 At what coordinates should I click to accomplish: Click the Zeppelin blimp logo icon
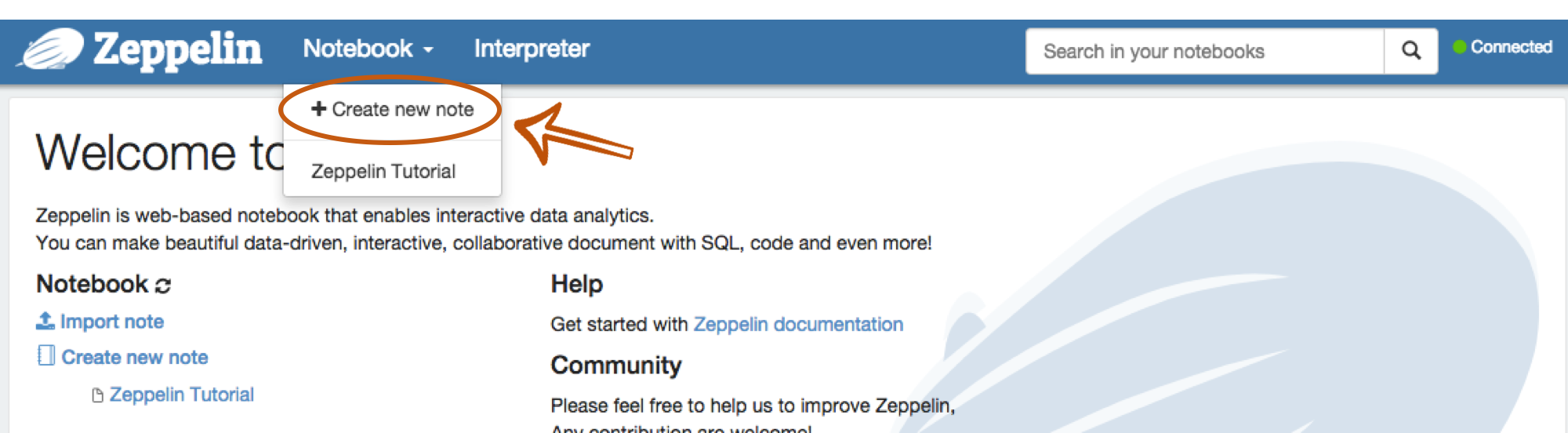53,49
